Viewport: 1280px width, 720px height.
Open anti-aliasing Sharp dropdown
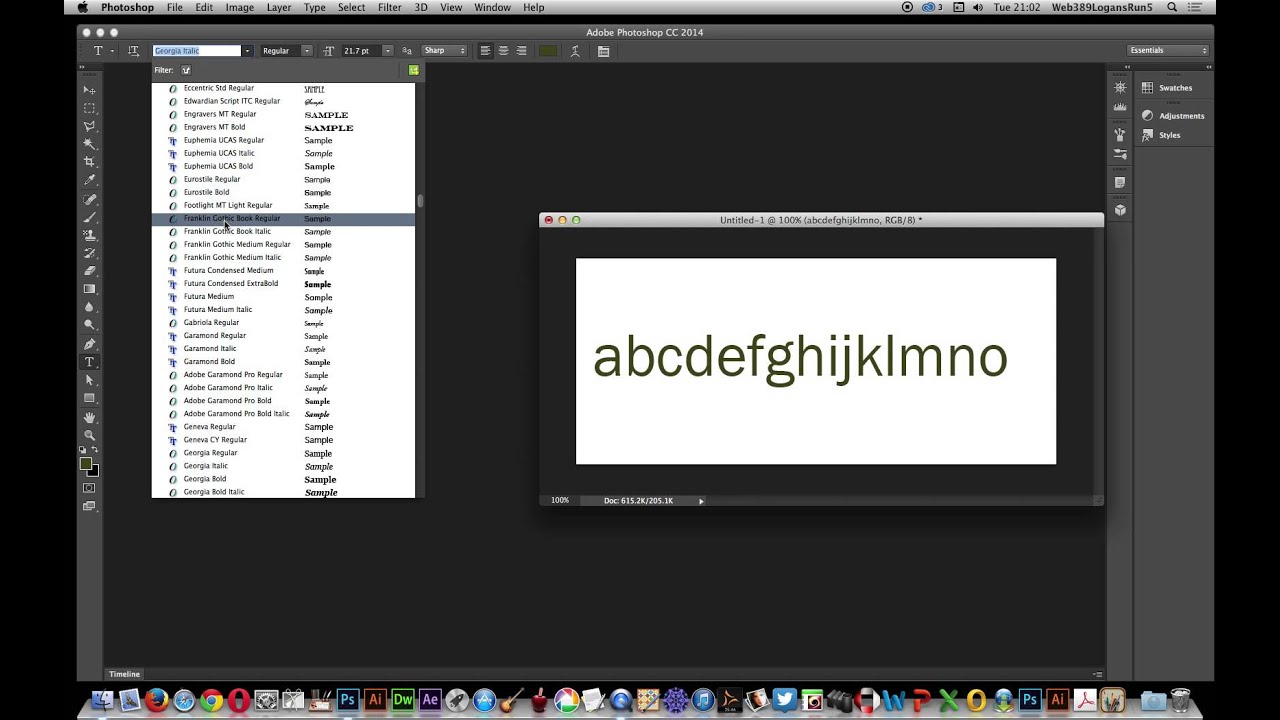pyautogui.click(x=444, y=51)
